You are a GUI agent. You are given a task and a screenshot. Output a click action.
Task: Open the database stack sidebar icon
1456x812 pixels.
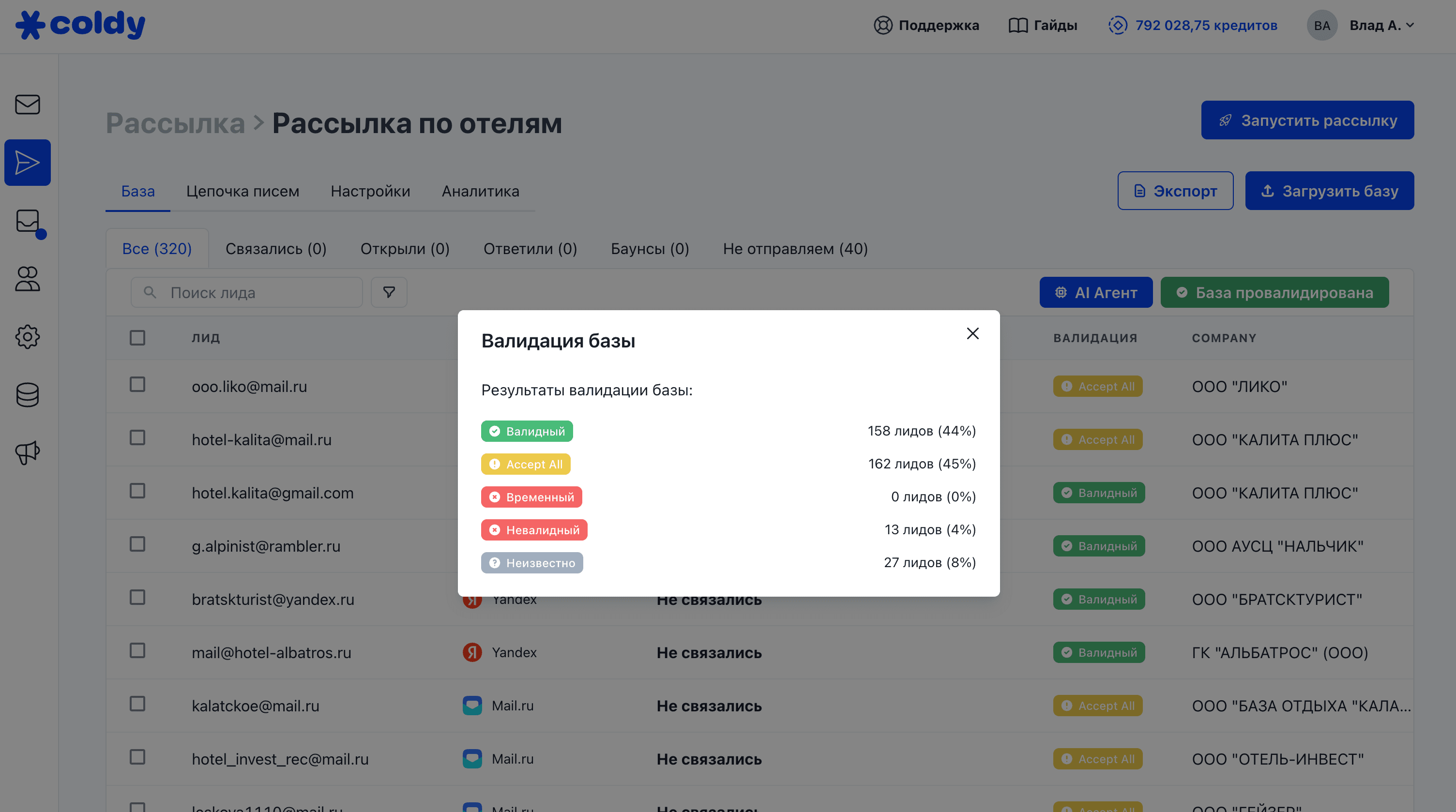27,394
